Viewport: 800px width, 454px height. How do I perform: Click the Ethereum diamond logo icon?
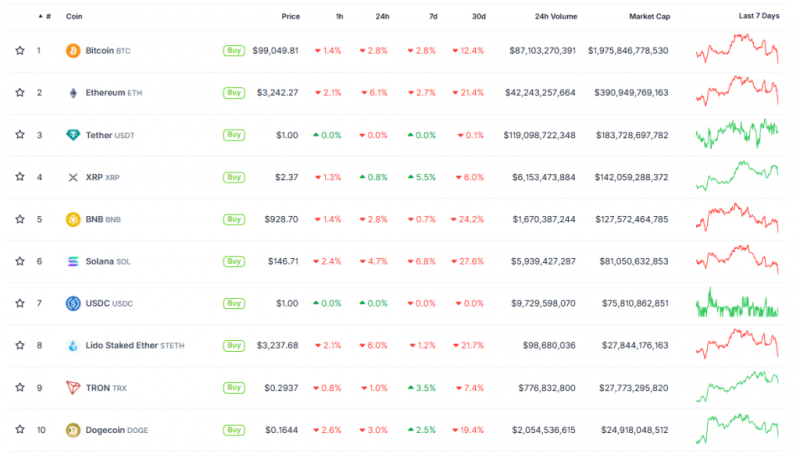(x=73, y=93)
